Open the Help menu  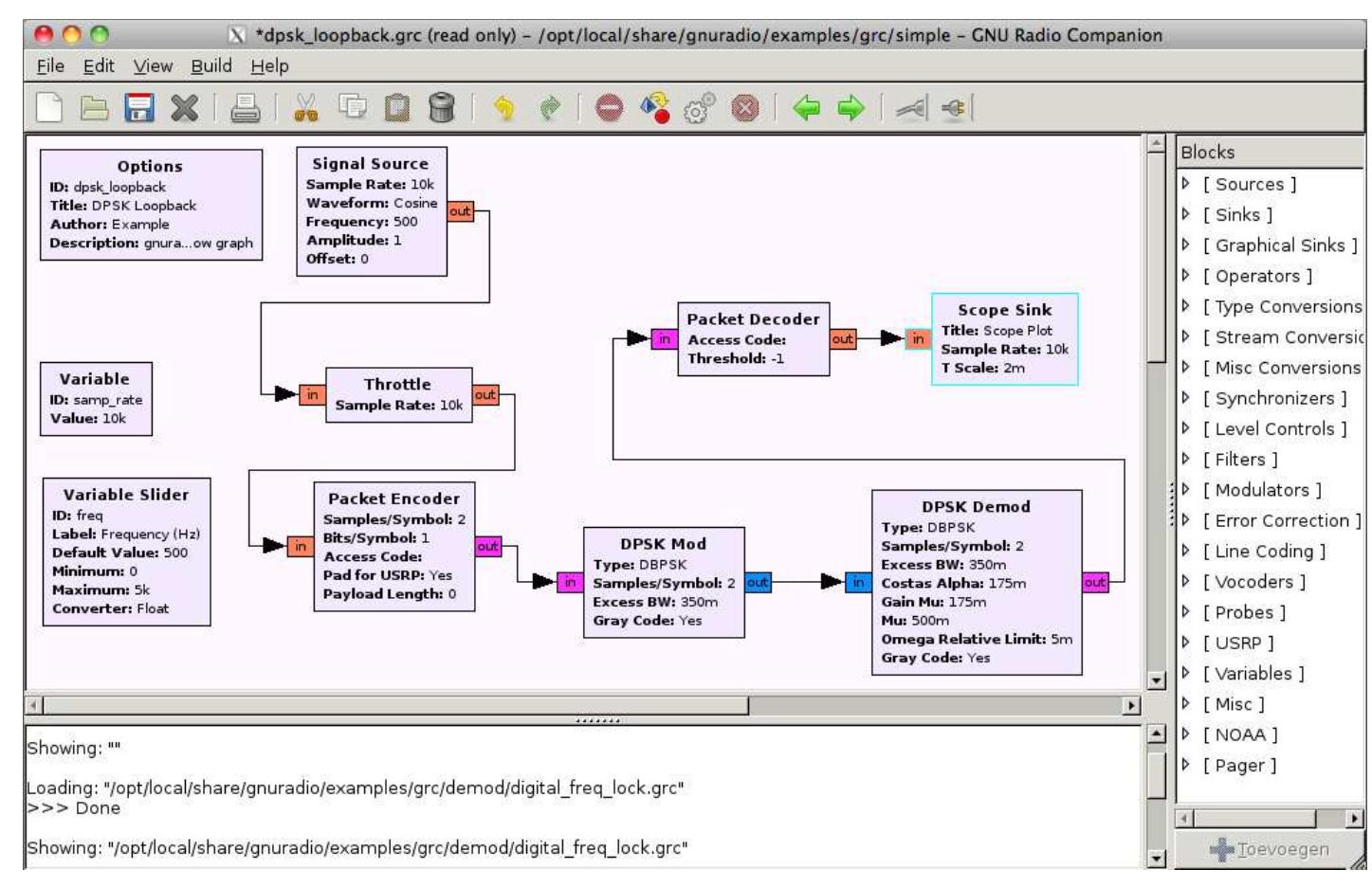(270, 65)
